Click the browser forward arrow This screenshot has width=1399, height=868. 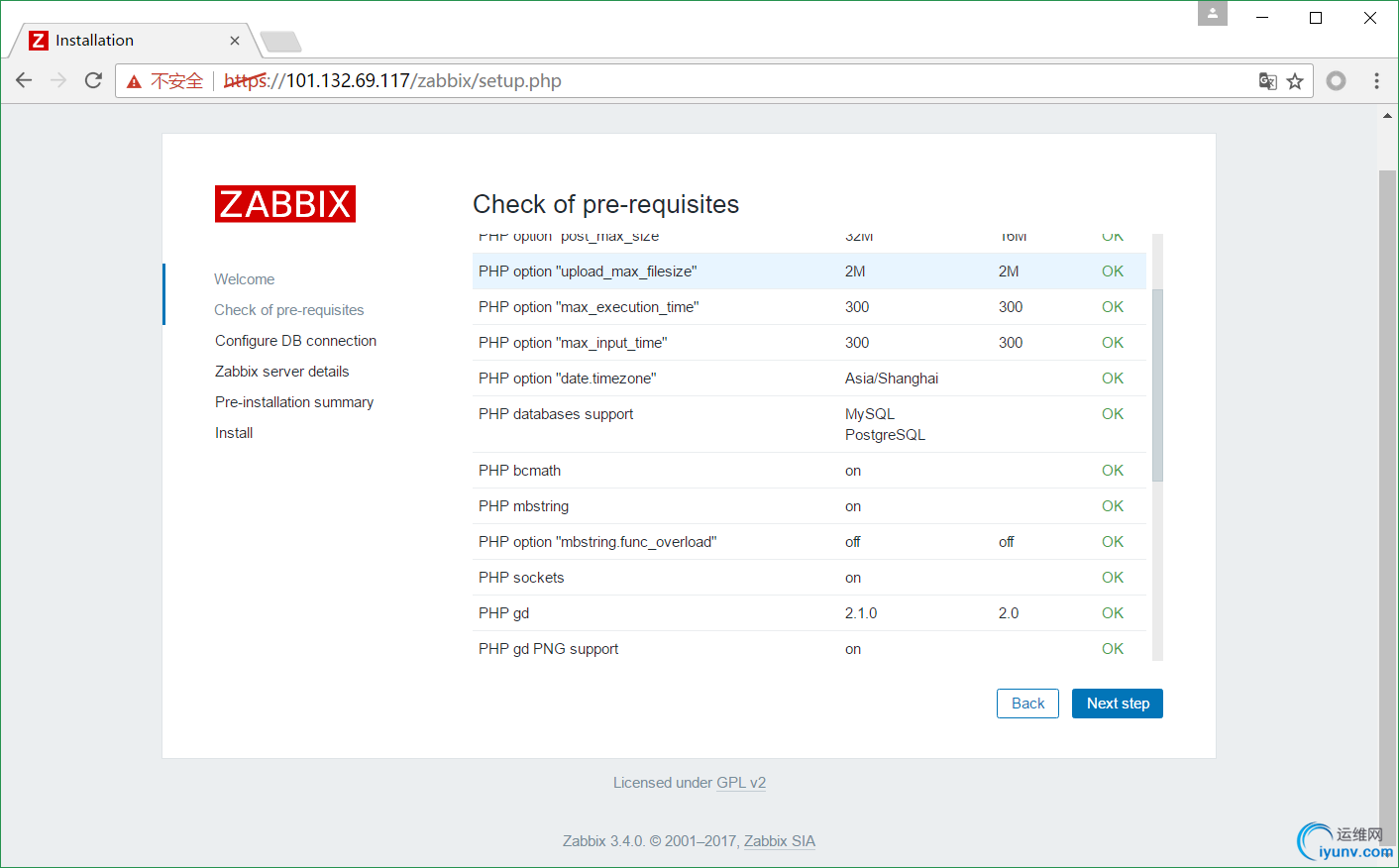(x=58, y=80)
